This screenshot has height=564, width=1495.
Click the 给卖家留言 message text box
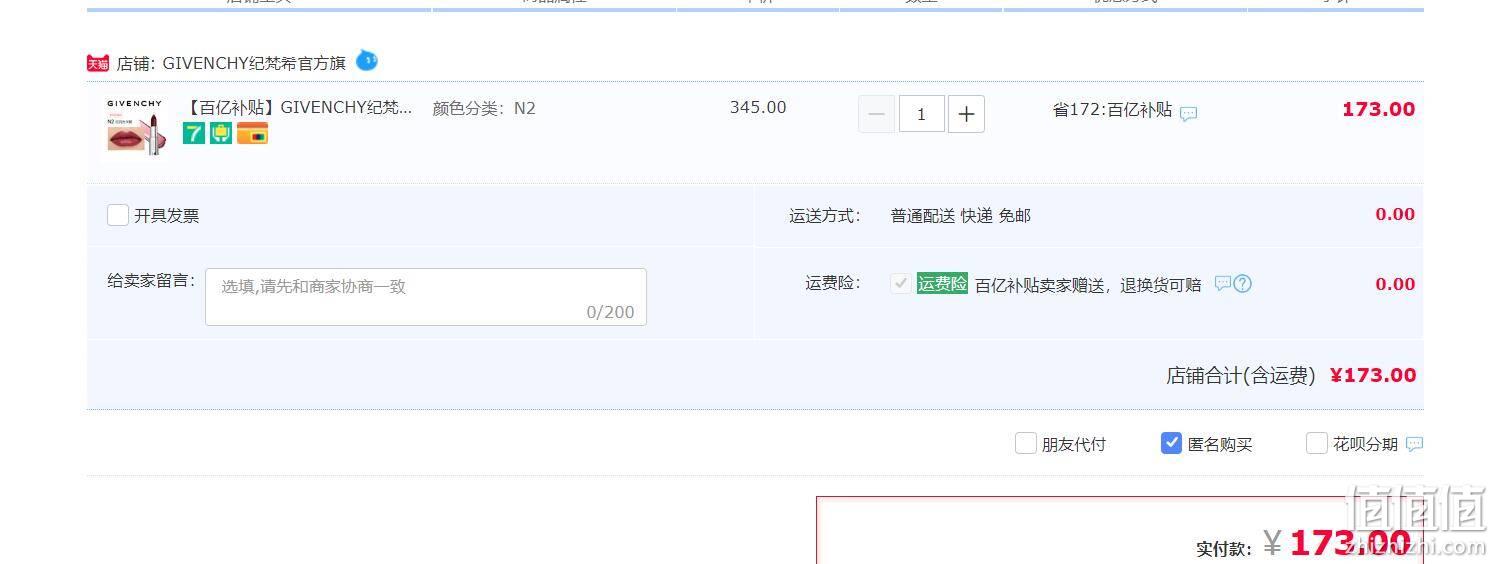coord(426,297)
